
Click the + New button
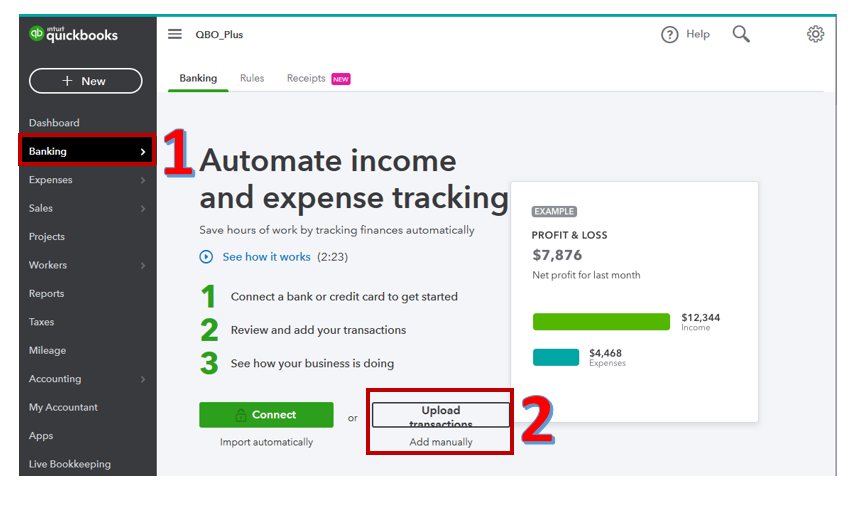click(x=86, y=81)
